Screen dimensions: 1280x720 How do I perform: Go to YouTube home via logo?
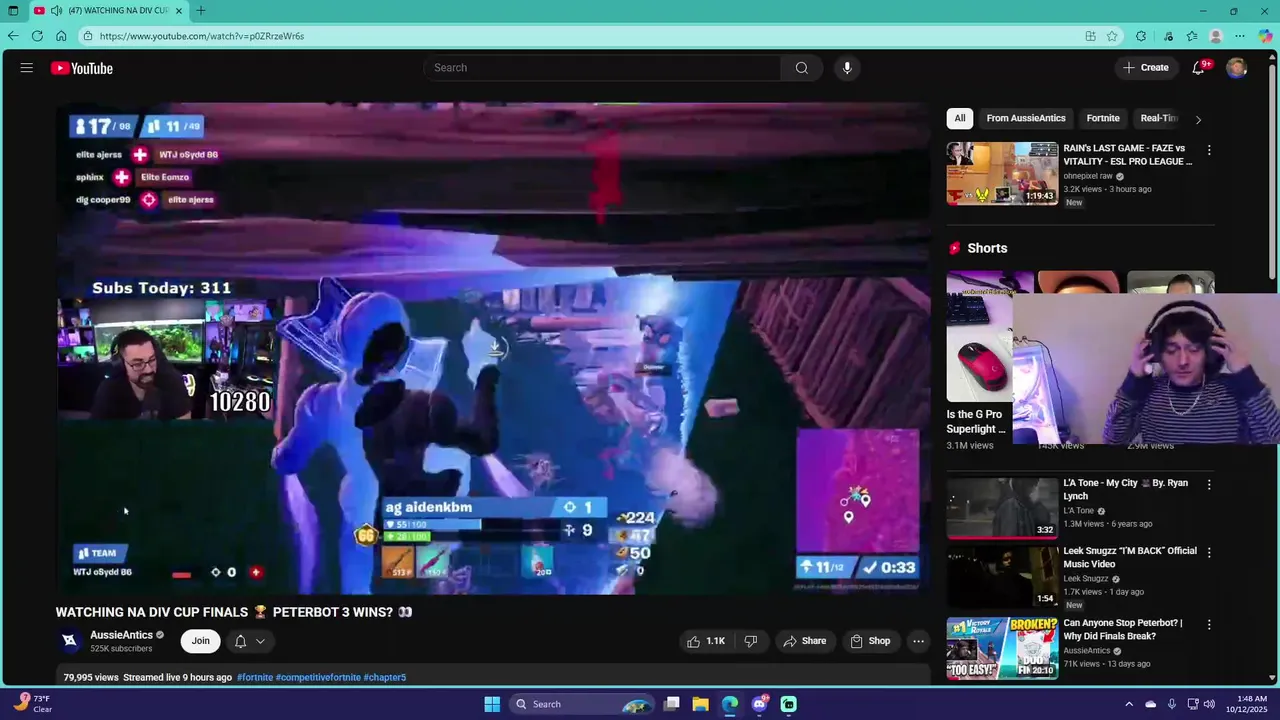click(82, 68)
